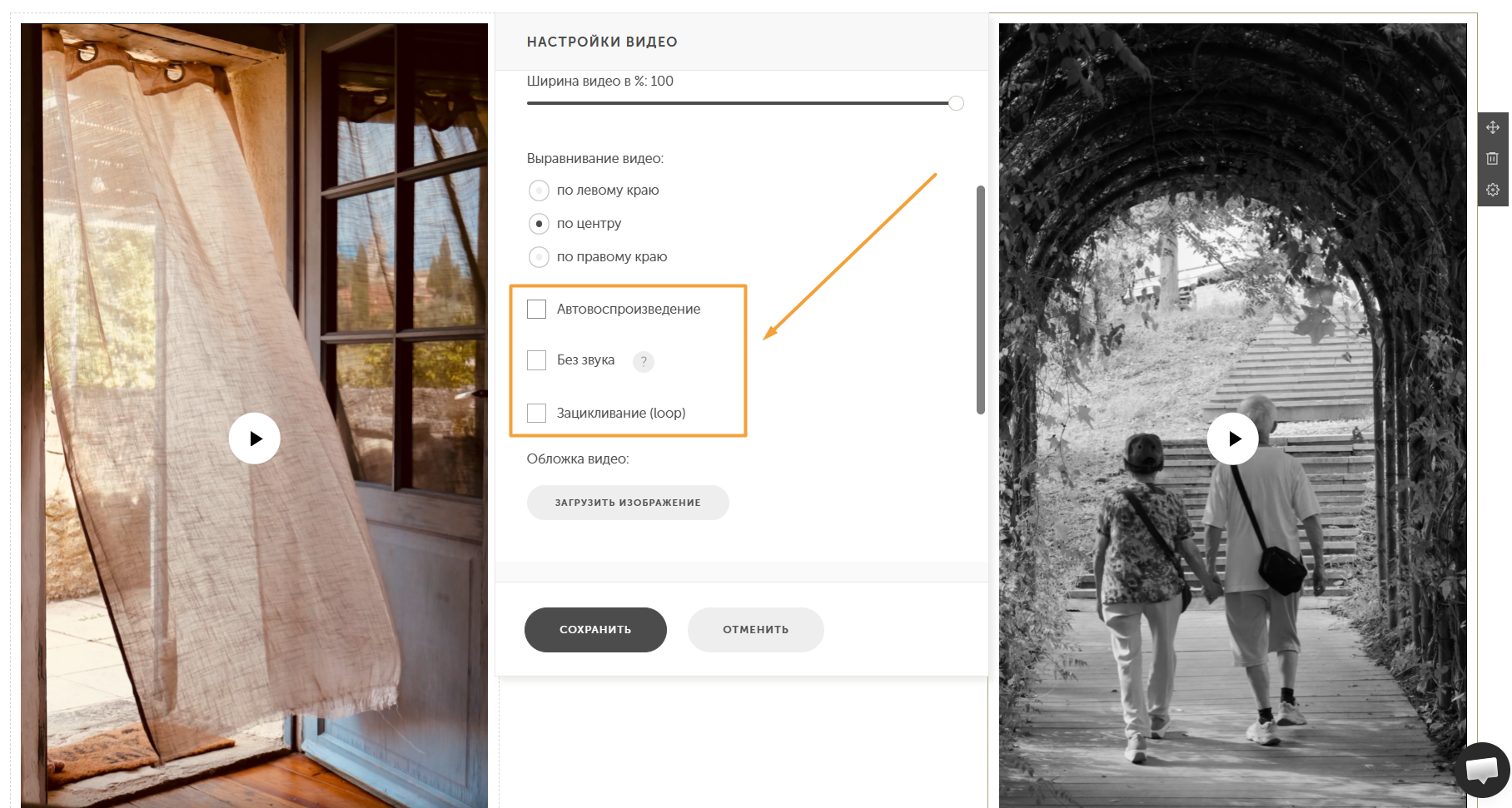Show help tooltip next to Без звука
Screen dimensions: 1512x808
[x=644, y=361]
